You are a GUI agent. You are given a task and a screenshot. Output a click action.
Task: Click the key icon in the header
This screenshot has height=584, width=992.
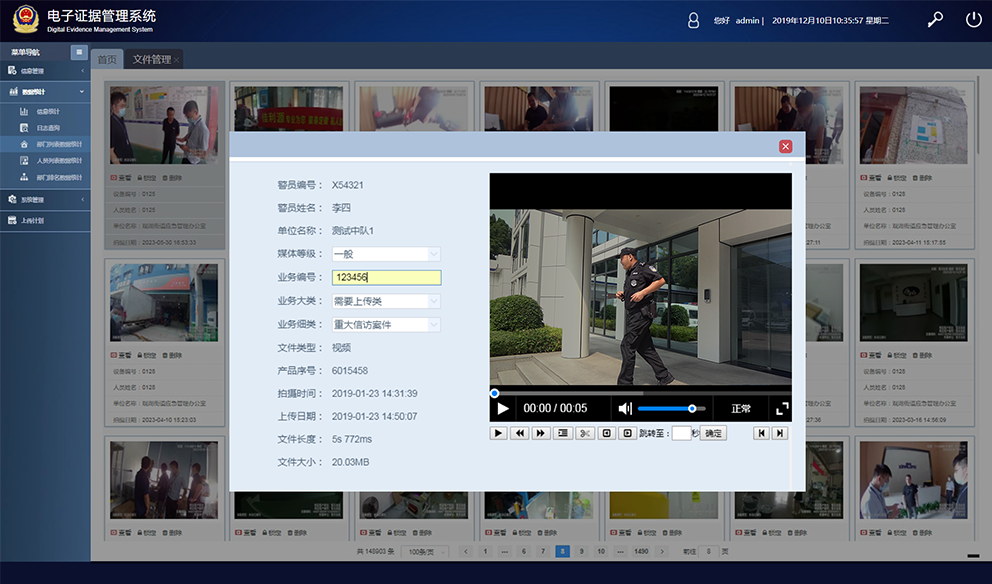point(935,20)
